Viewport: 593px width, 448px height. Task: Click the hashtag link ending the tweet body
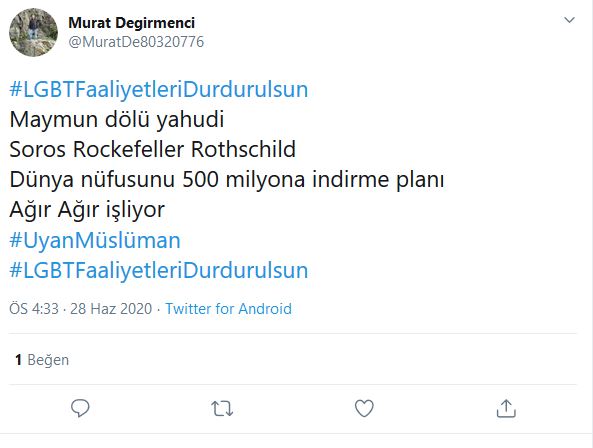[159, 271]
